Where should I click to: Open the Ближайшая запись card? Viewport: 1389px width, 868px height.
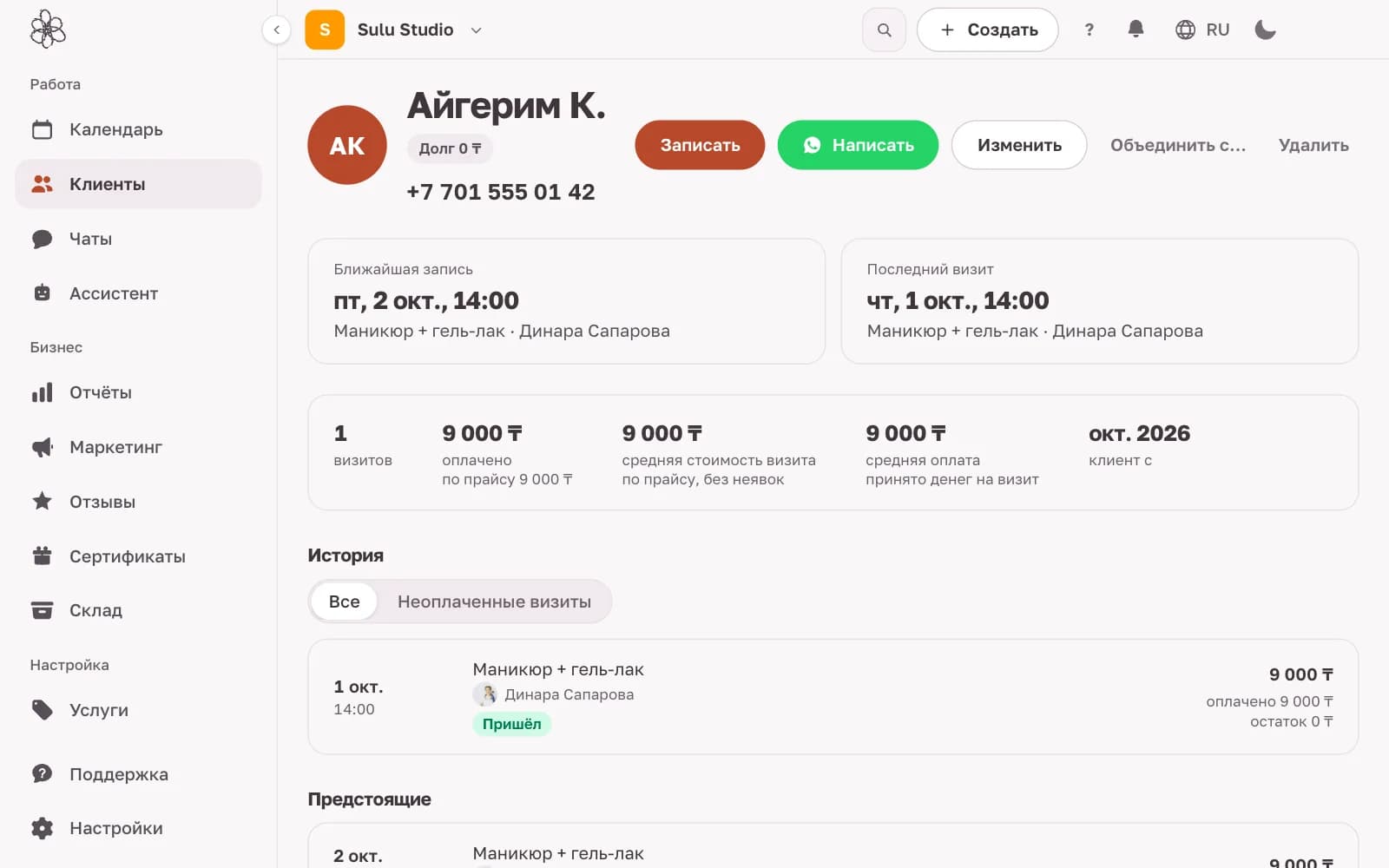(566, 301)
